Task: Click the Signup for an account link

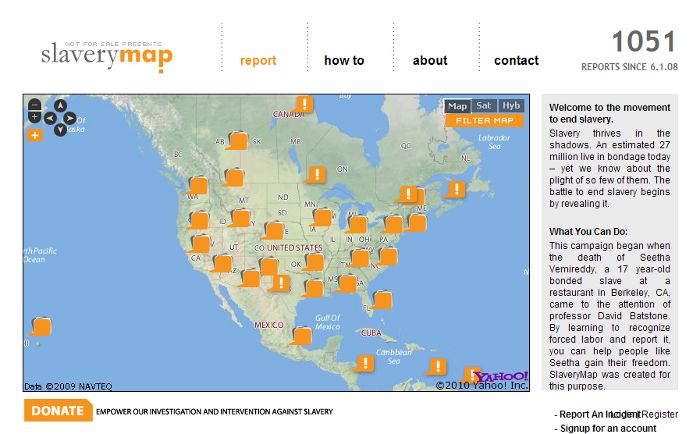Action: 608,428
